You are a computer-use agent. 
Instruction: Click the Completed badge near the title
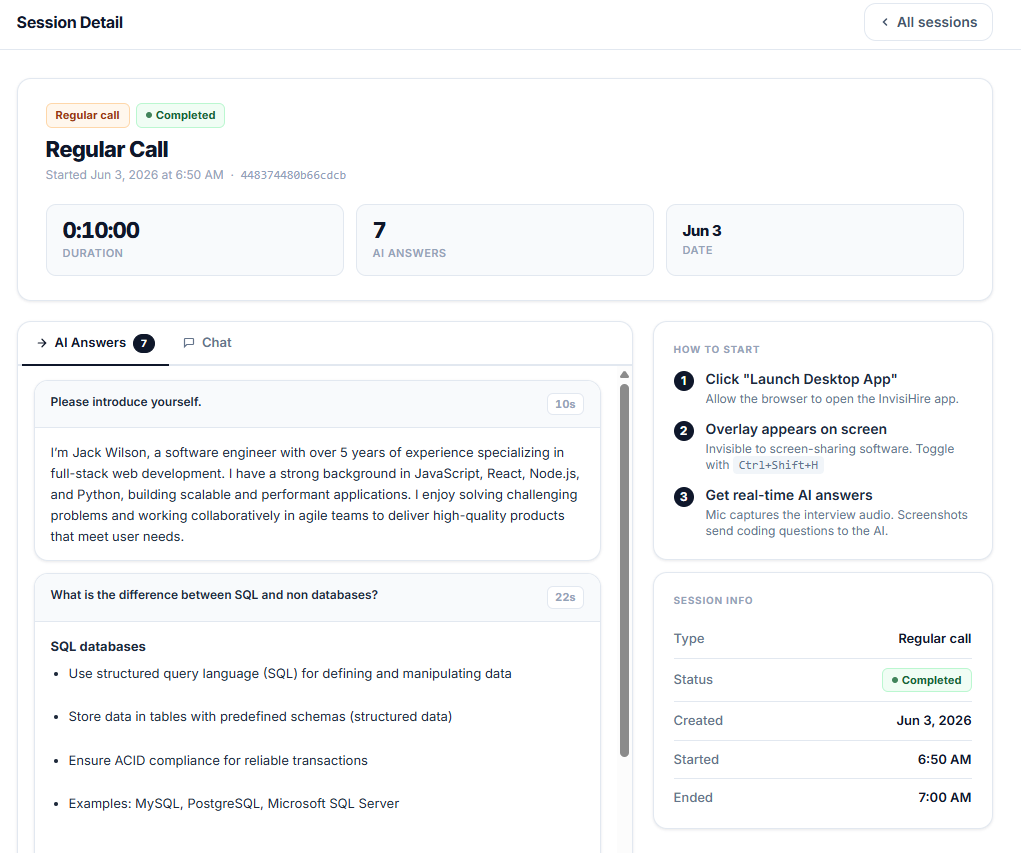[x=180, y=115]
